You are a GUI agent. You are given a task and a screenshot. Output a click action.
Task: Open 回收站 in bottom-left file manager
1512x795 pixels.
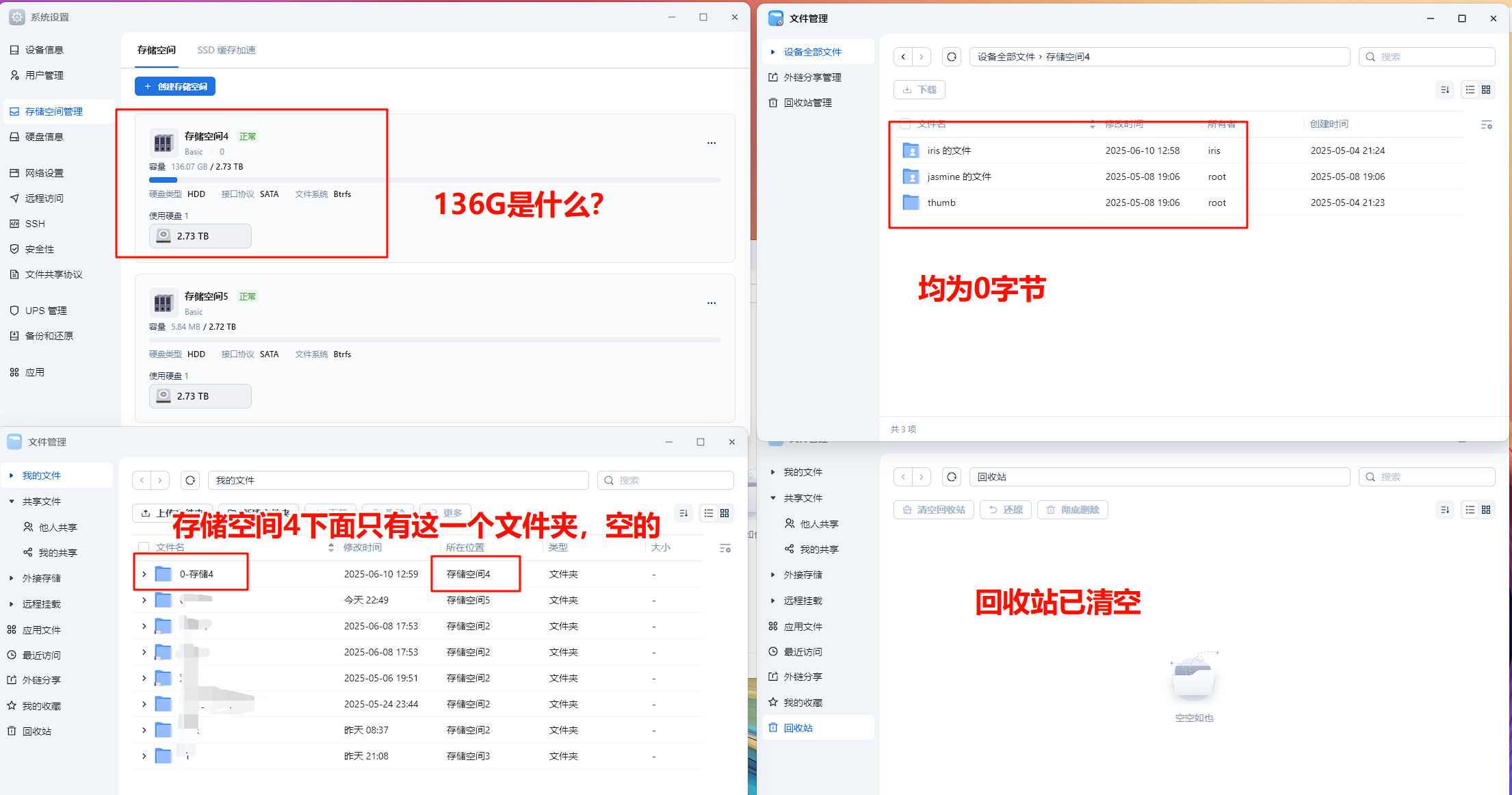tap(37, 731)
